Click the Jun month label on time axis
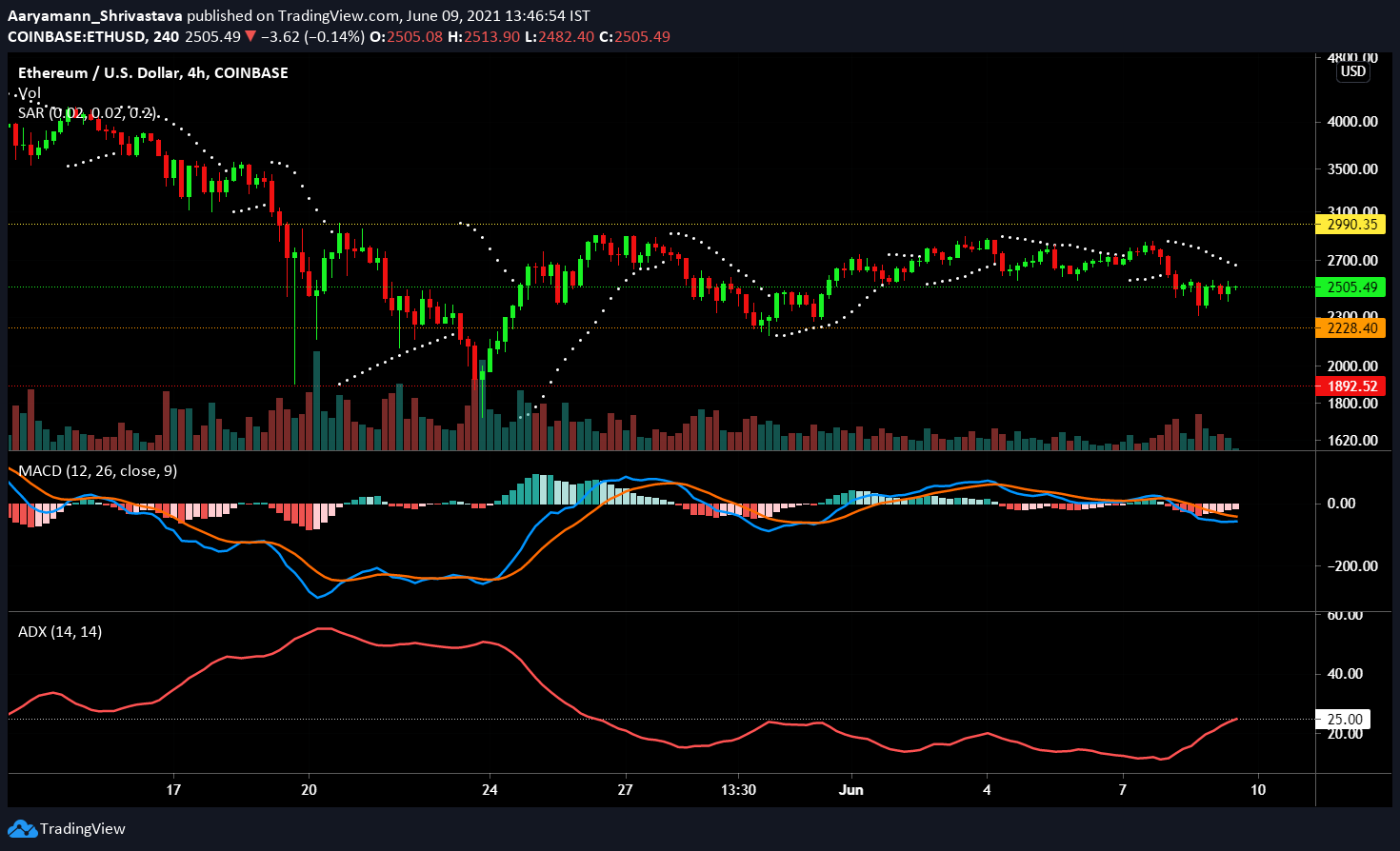The height and width of the screenshot is (851, 1400). 851,790
